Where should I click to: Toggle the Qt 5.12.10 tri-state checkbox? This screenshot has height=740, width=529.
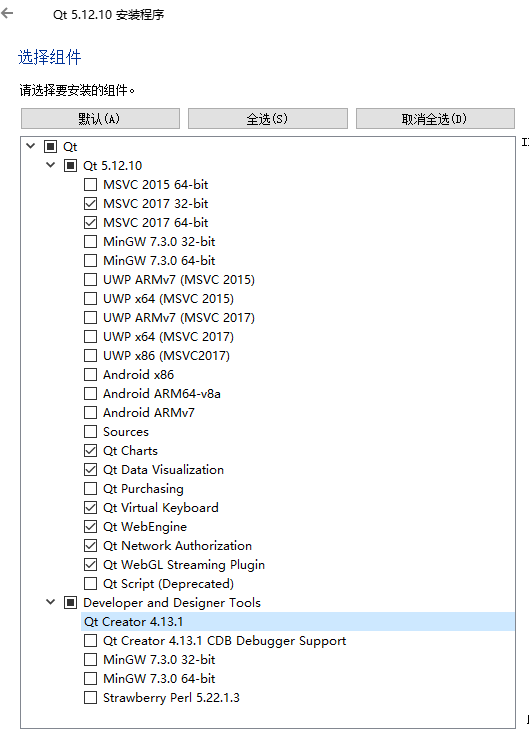[70, 165]
